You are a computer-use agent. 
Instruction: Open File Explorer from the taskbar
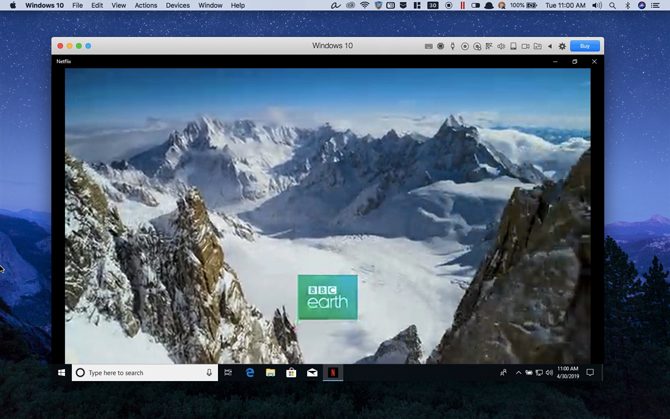coord(270,372)
